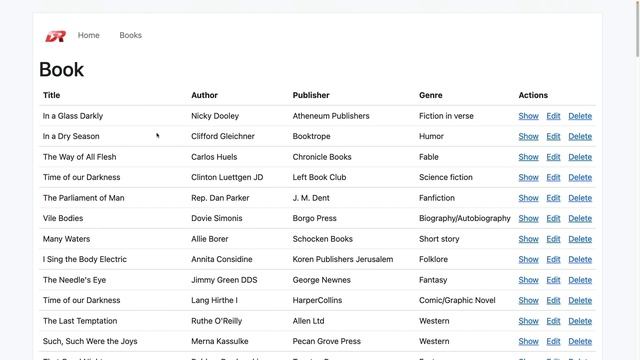Delete The Last Temptation book
The height and width of the screenshot is (360, 640).
[x=580, y=321]
